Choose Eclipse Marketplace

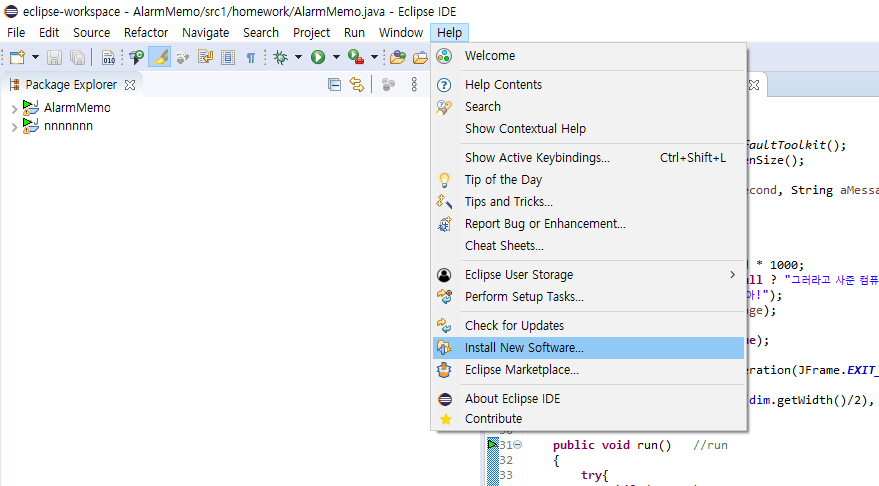coord(589,370)
